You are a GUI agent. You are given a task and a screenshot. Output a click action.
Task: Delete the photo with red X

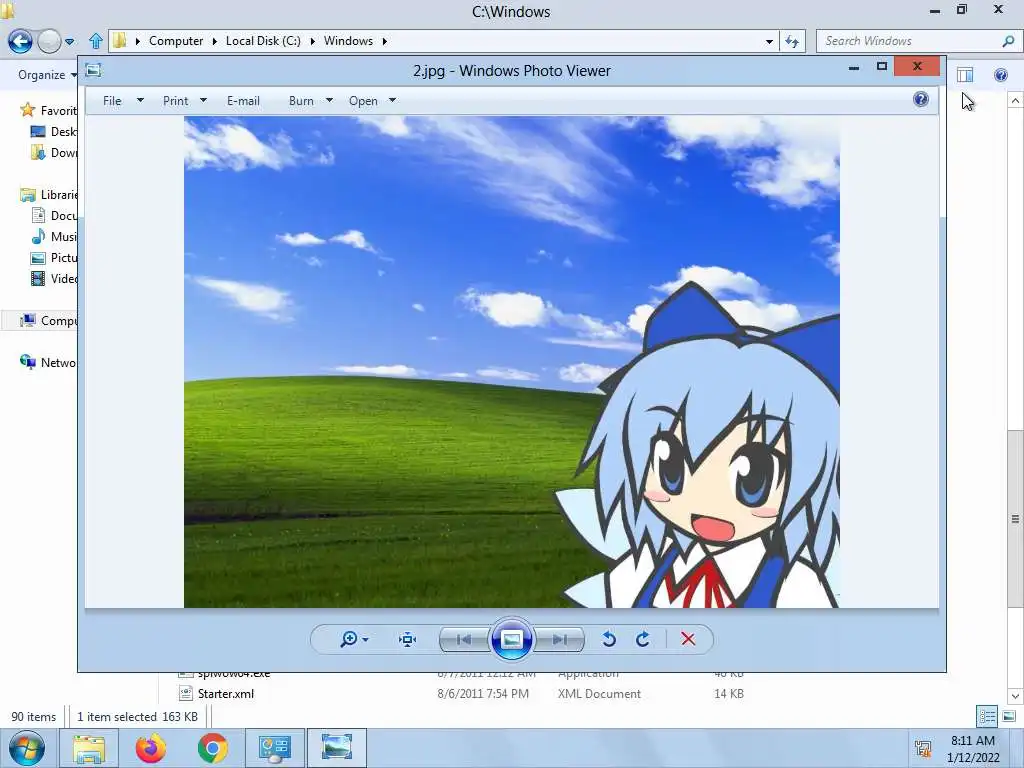pyautogui.click(x=688, y=639)
